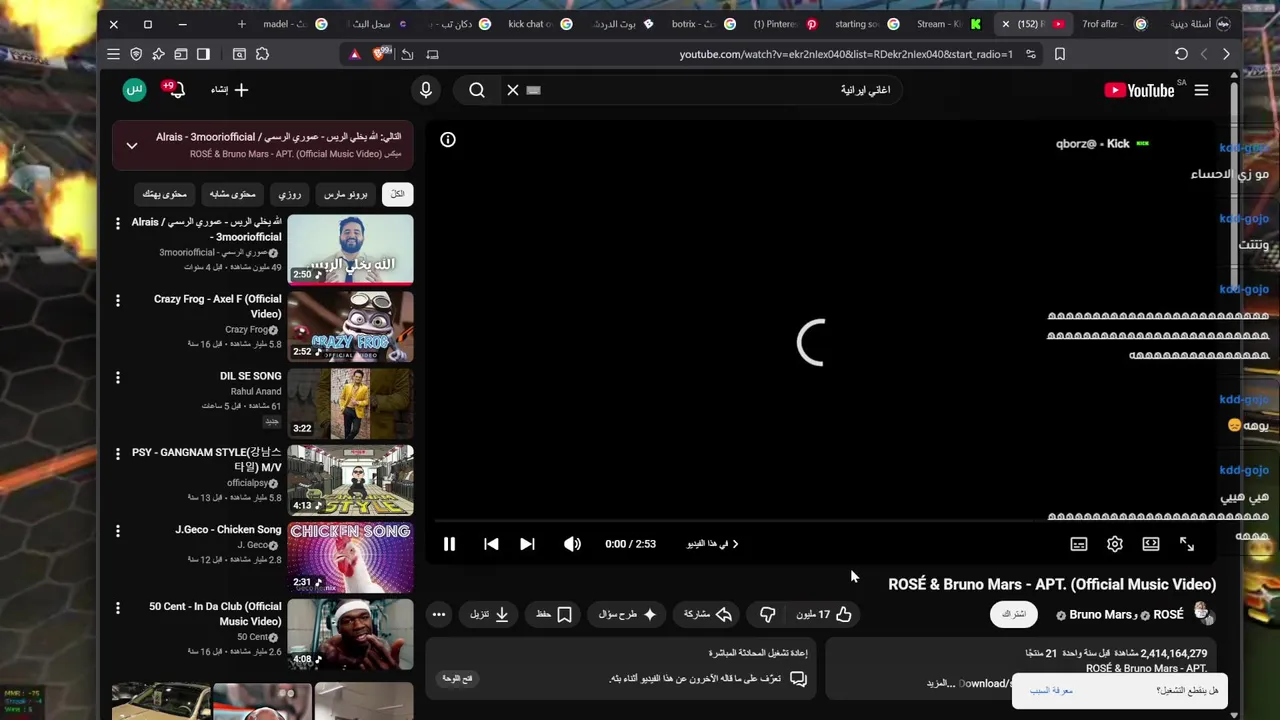The height and width of the screenshot is (720, 1280).
Task: Open the Gangnam Style video title
Action: pos(206,460)
